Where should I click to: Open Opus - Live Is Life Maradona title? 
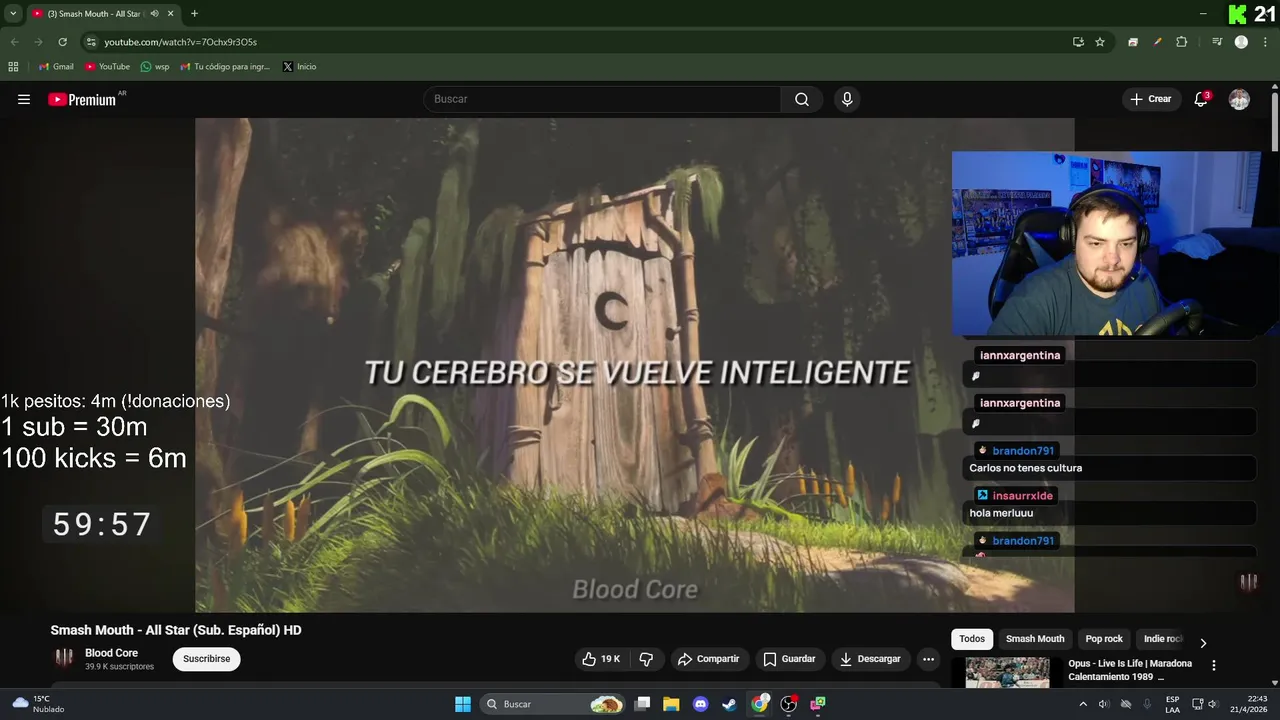[1130, 670]
